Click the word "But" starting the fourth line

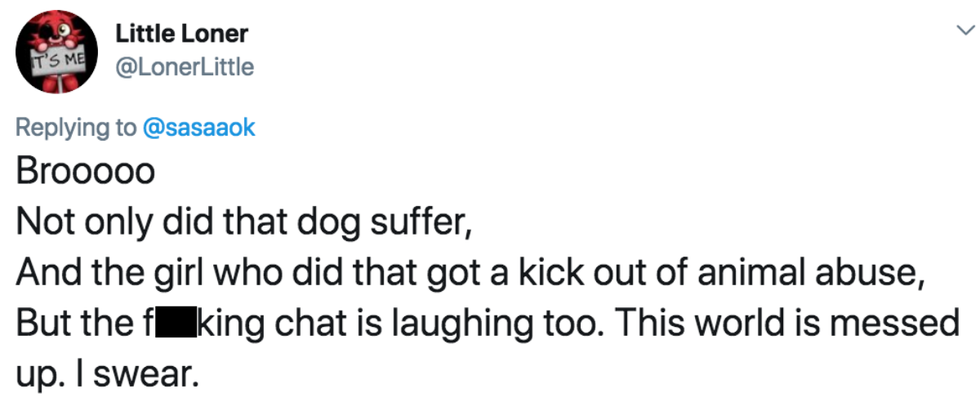pos(42,325)
